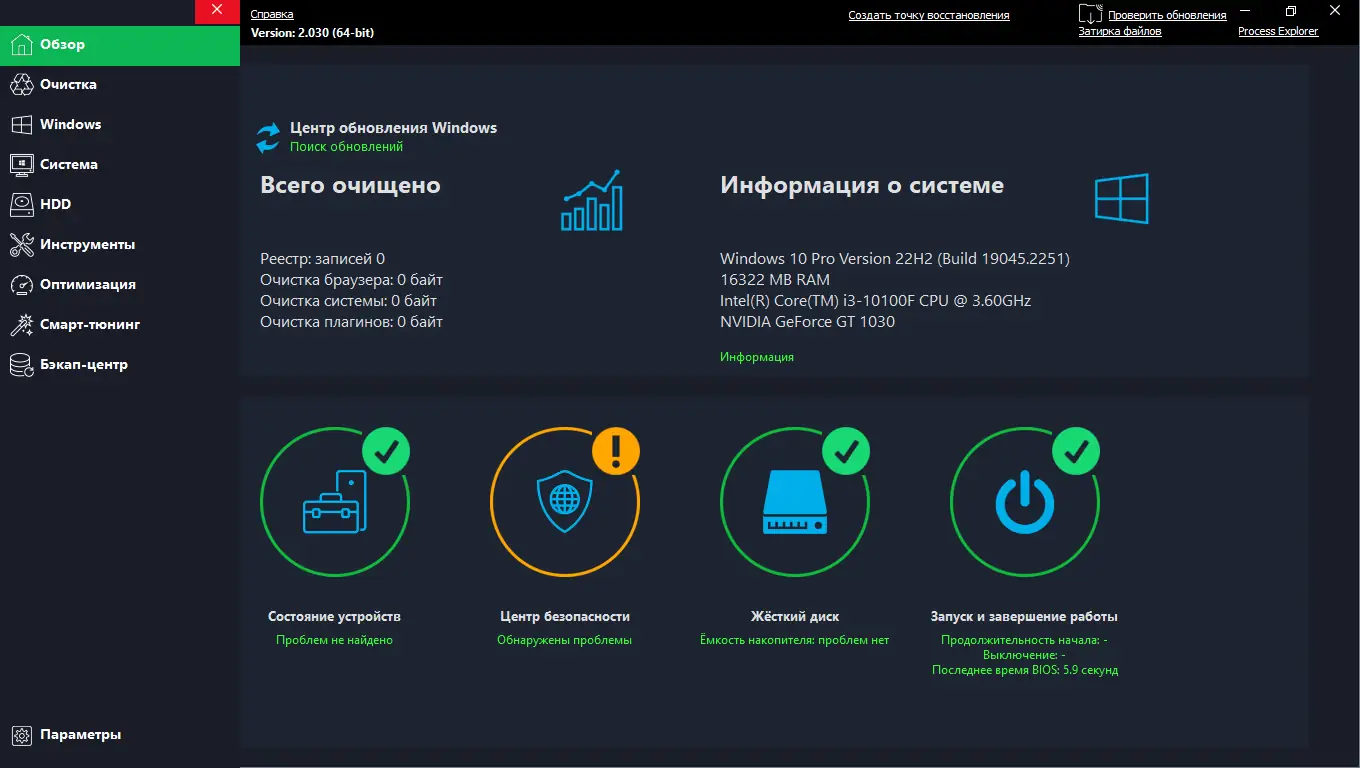
Task: Open the Справка help link
Action: 272,15
